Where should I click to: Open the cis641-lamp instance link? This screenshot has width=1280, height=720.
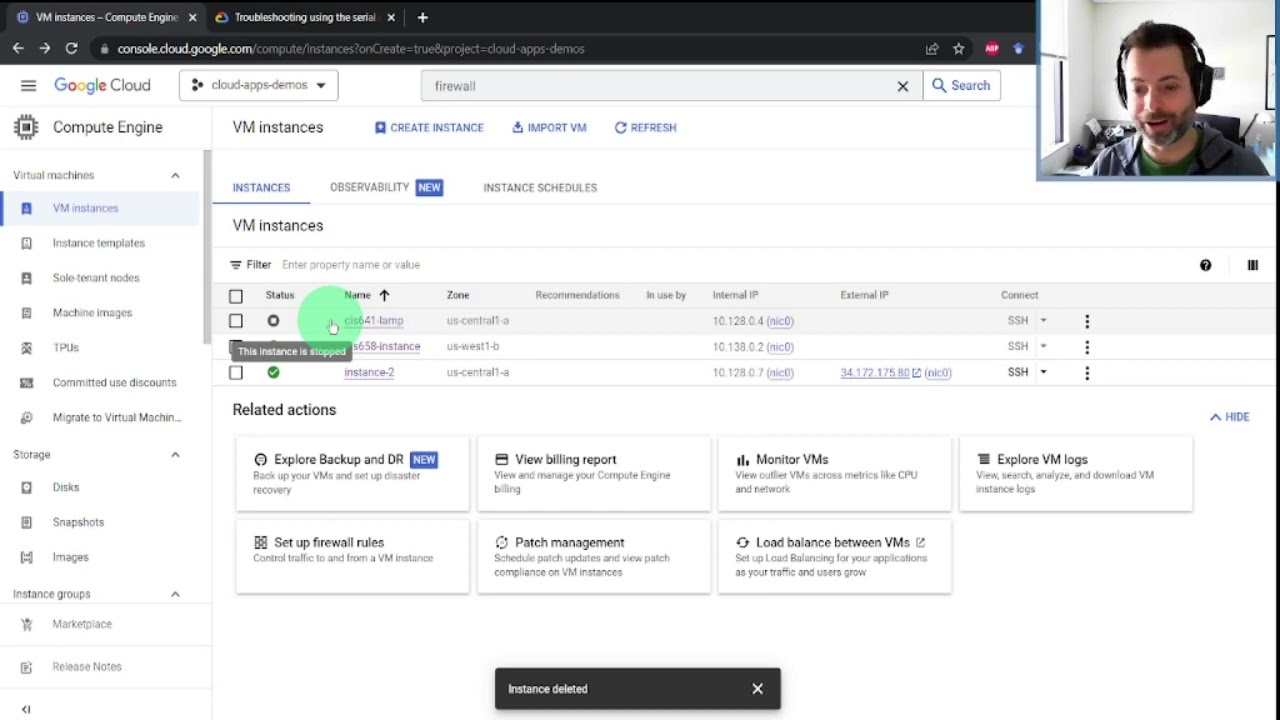click(x=374, y=321)
